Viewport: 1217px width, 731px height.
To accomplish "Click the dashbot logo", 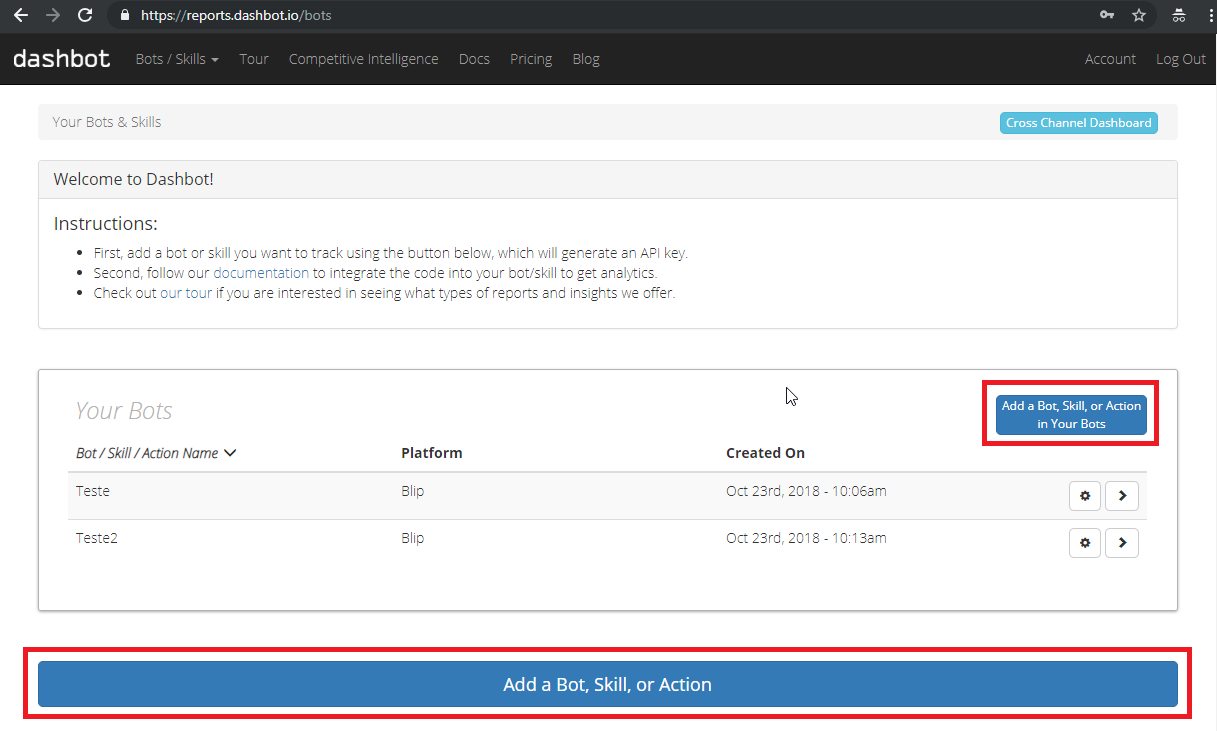I will 62,59.
